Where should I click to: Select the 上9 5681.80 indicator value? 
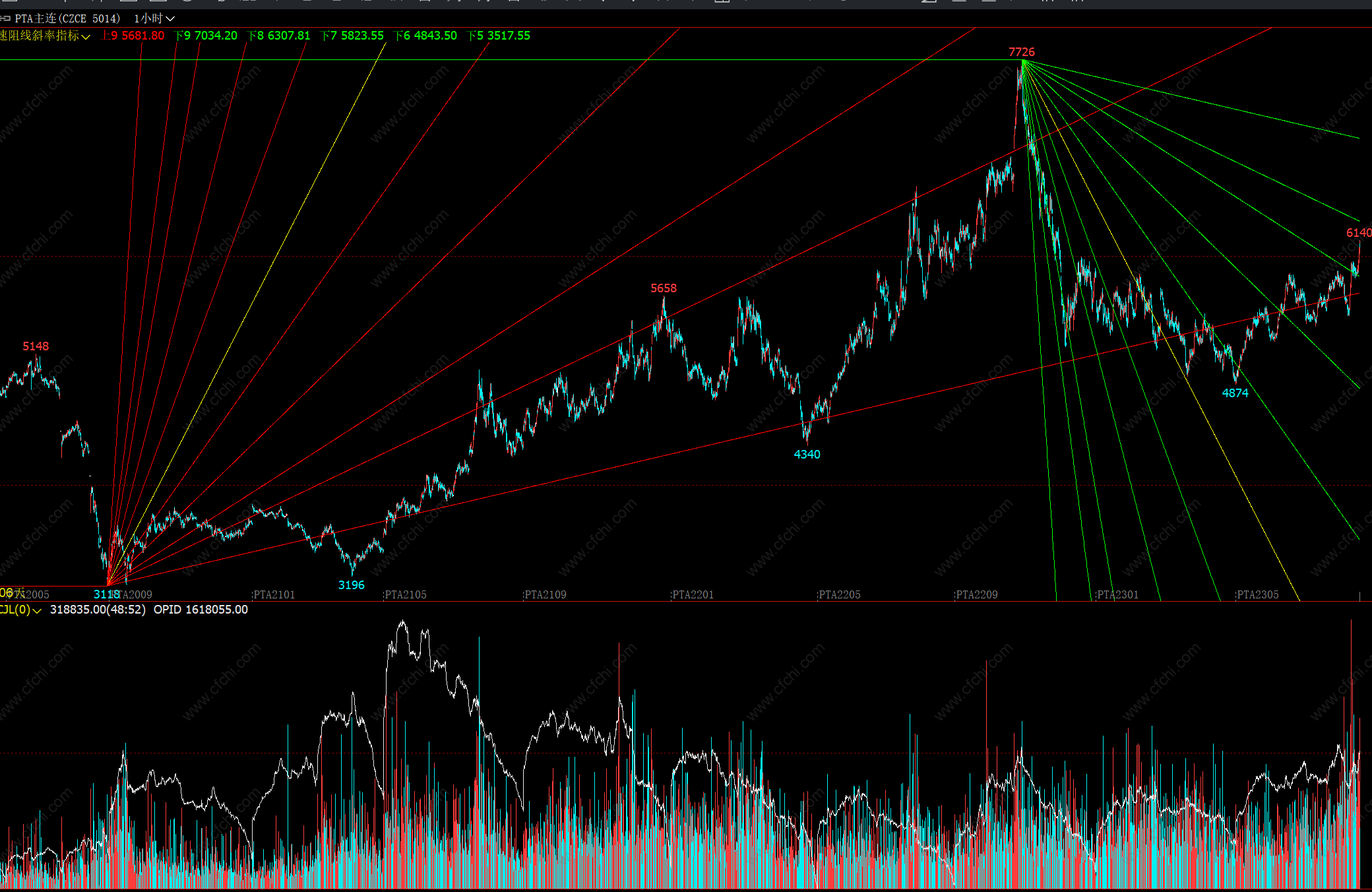tap(133, 36)
